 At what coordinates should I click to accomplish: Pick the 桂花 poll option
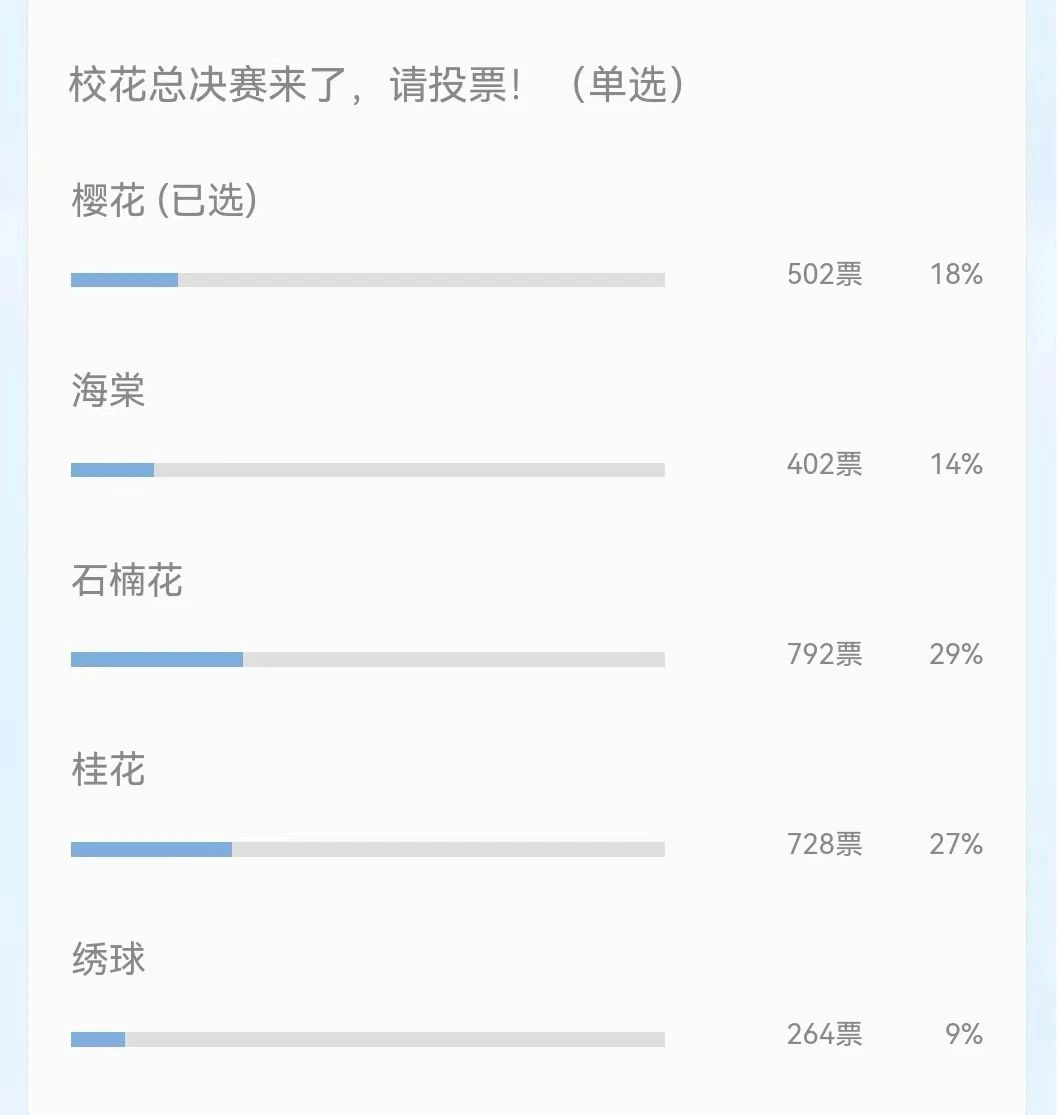click(x=109, y=771)
